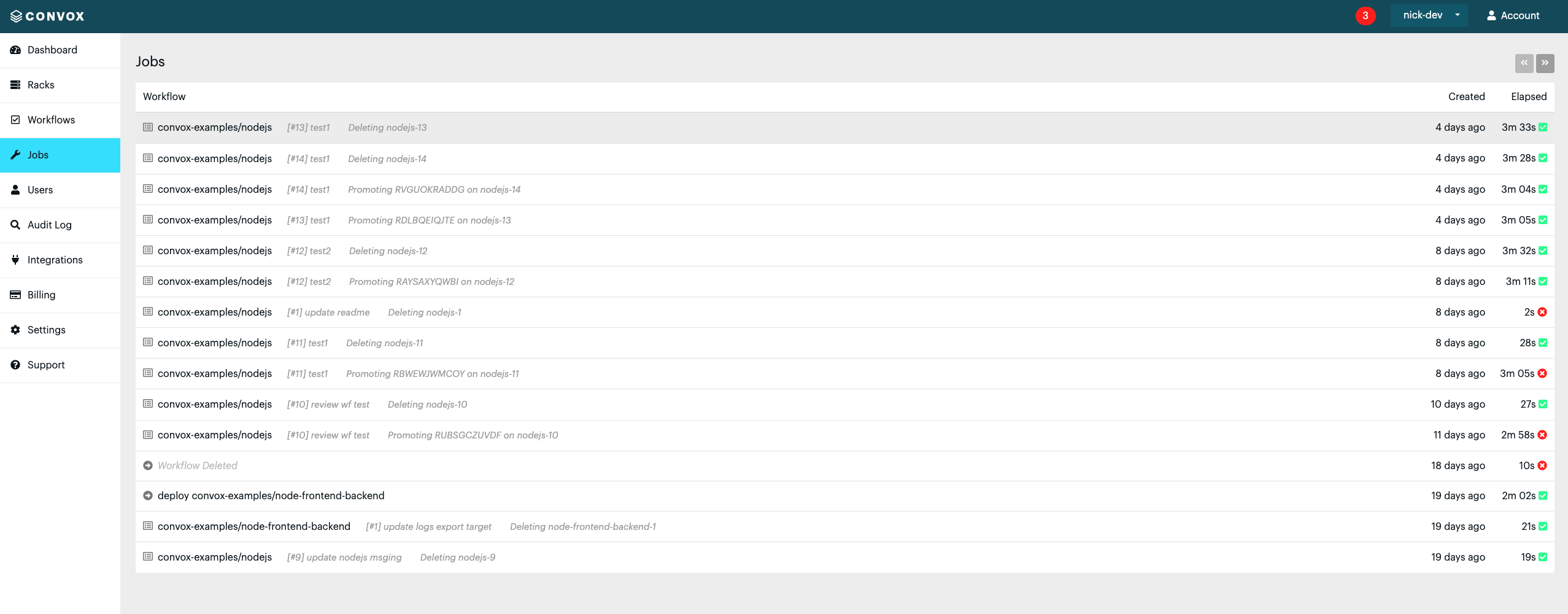Open Billing in sidebar
This screenshot has width=1568, height=614.
60,295
